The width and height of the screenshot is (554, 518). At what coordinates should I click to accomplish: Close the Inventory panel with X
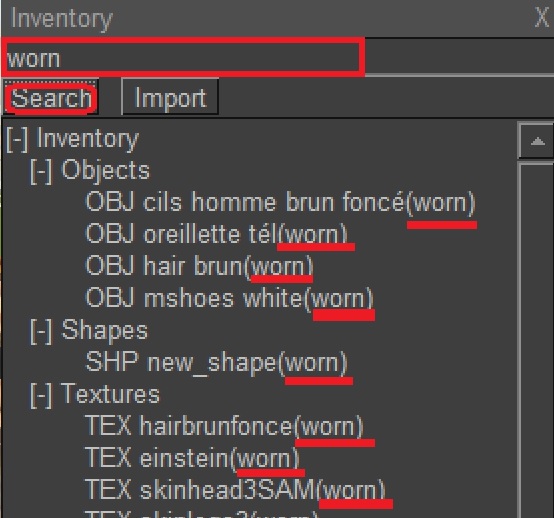pos(541,18)
